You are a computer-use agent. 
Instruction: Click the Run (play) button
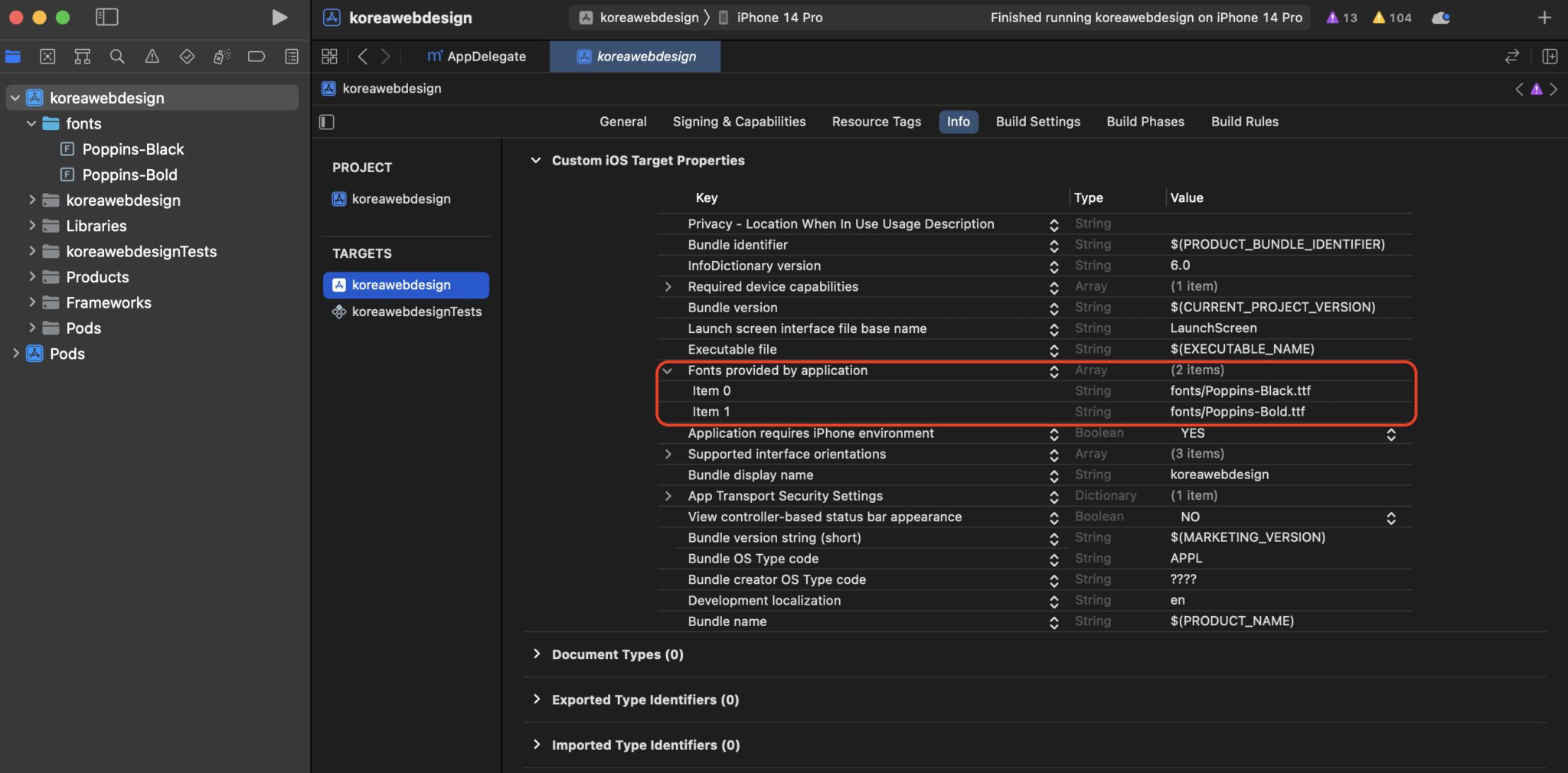pos(279,18)
